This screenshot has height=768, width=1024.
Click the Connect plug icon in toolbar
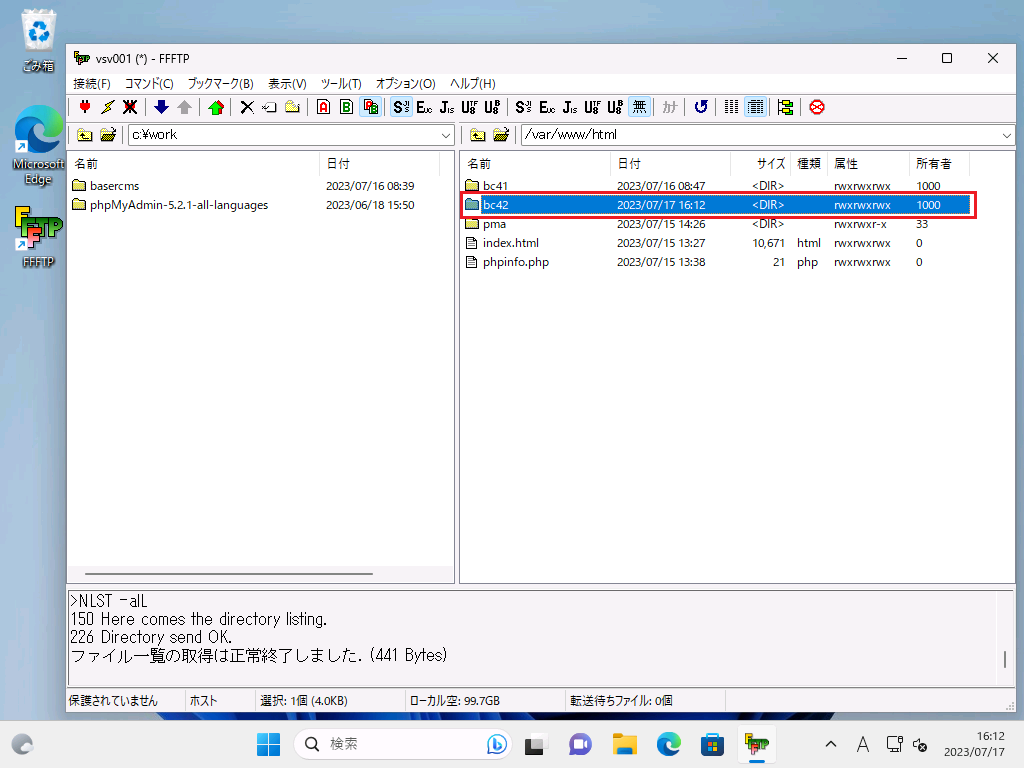tap(85, 107)
